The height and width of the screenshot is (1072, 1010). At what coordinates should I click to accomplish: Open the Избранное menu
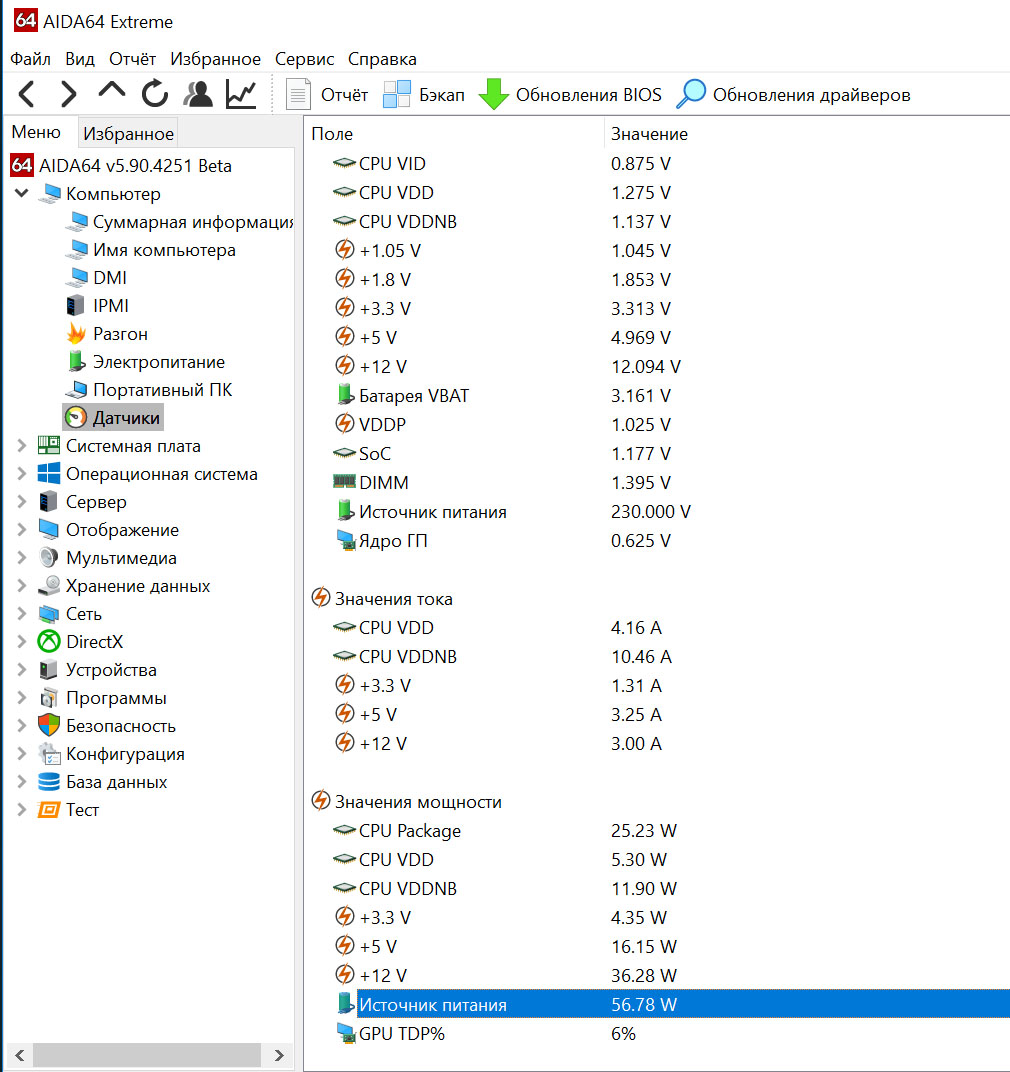[215, 59]
